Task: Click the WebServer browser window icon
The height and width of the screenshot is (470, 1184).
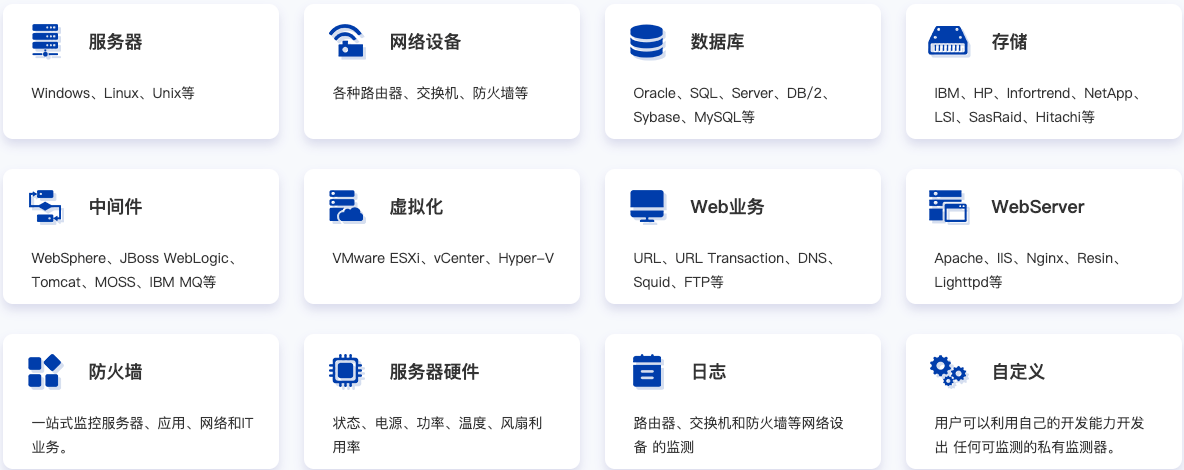Action: click(948, 206)
